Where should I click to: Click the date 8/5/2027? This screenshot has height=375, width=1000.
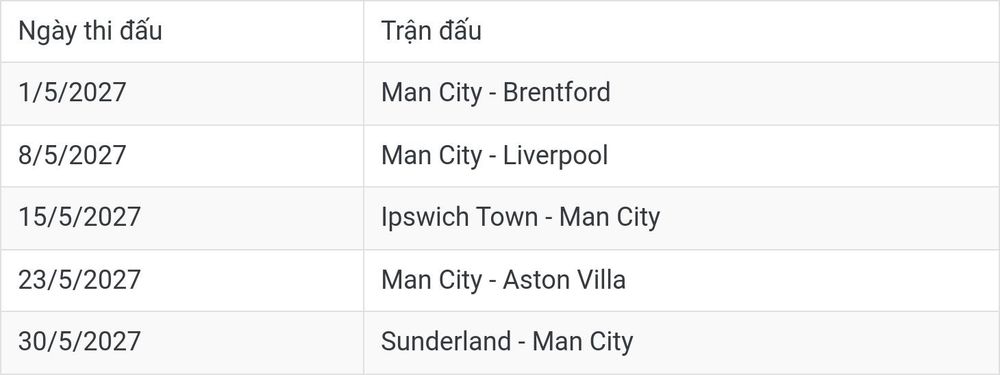pyautogui.click(x=72, y=155)
